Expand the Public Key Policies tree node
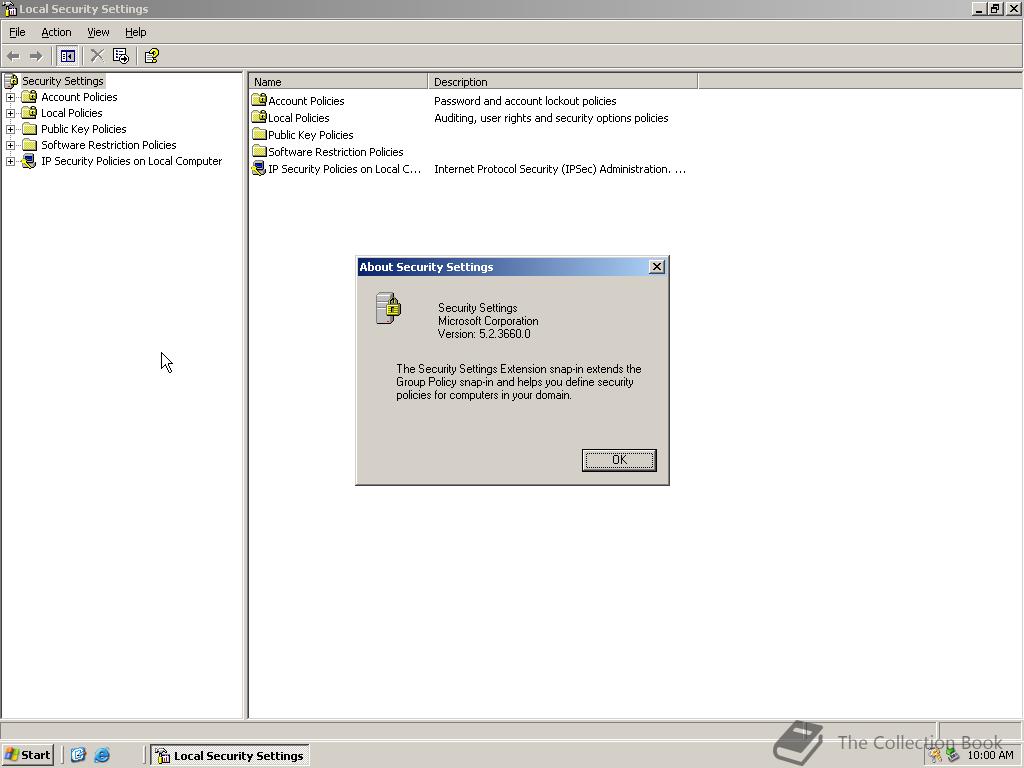The width and height of the screenshot is (1024, 768). pyautogui.click(x=10, y=129)
